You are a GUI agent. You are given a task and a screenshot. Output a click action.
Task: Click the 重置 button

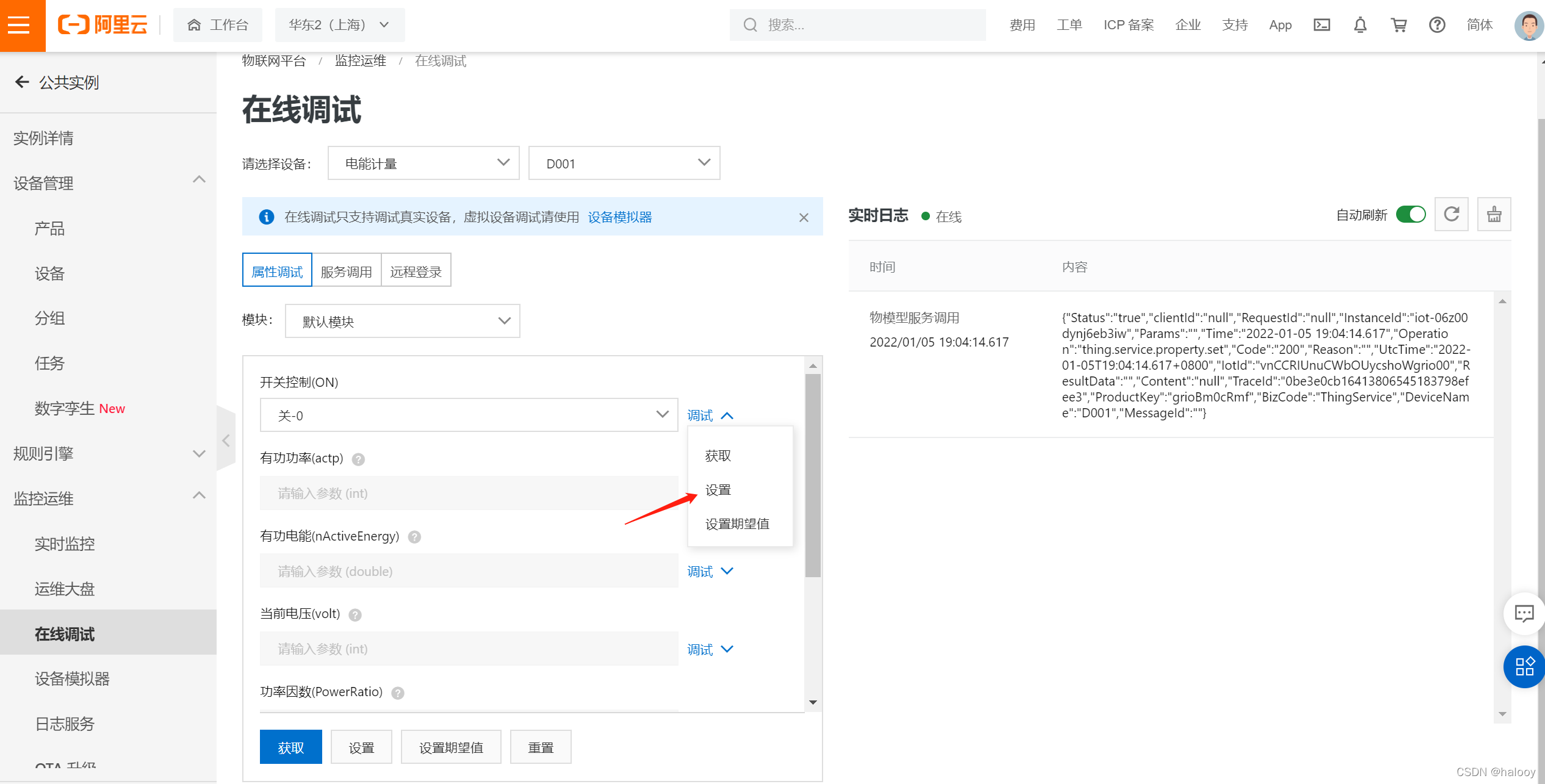click(541, 747)
